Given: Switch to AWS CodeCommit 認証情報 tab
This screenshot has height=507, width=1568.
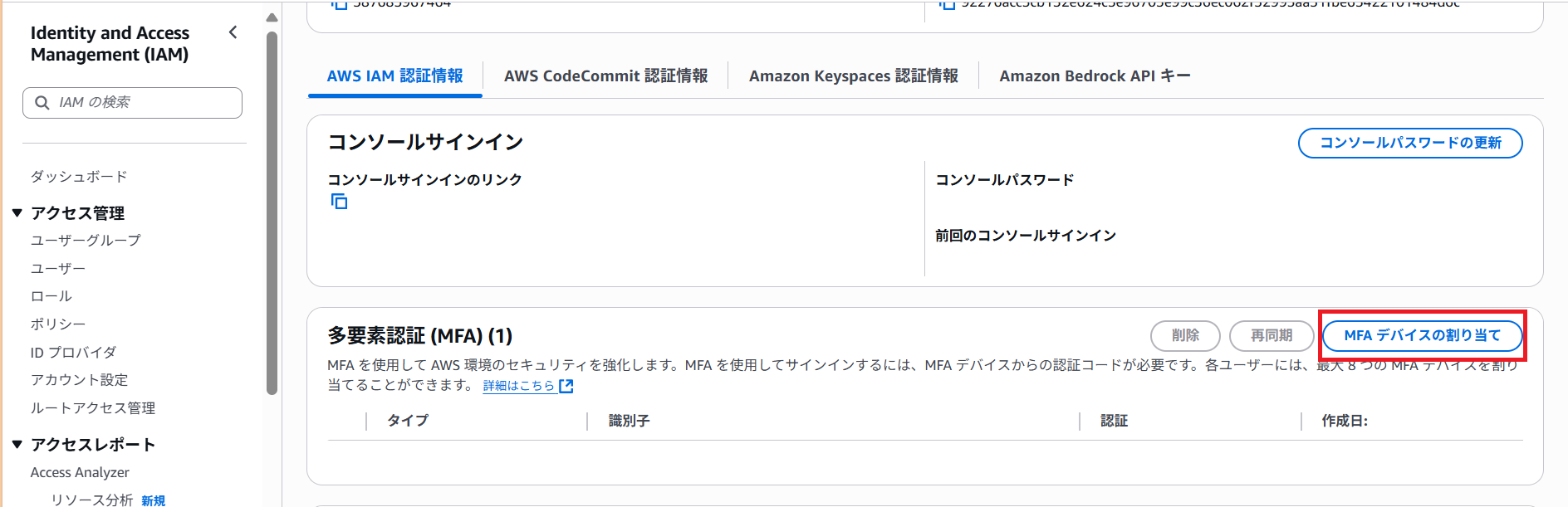Looking at the screenshot, I should pyautogui.click(x=605, y=76).
